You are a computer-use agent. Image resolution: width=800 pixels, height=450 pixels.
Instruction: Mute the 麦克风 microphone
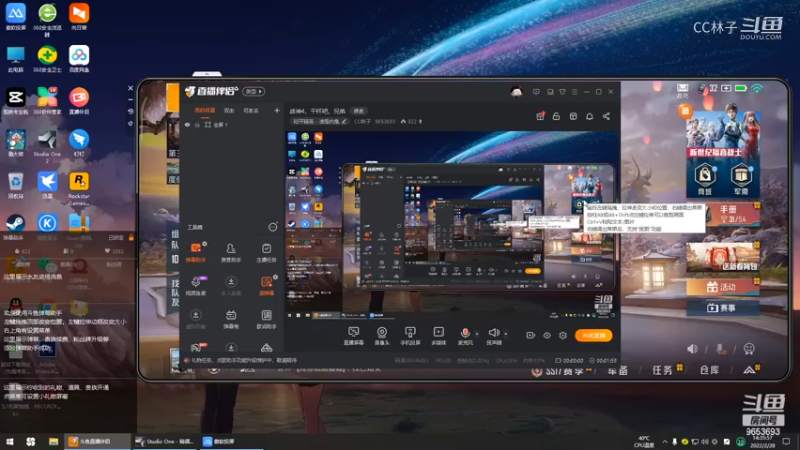465,336
